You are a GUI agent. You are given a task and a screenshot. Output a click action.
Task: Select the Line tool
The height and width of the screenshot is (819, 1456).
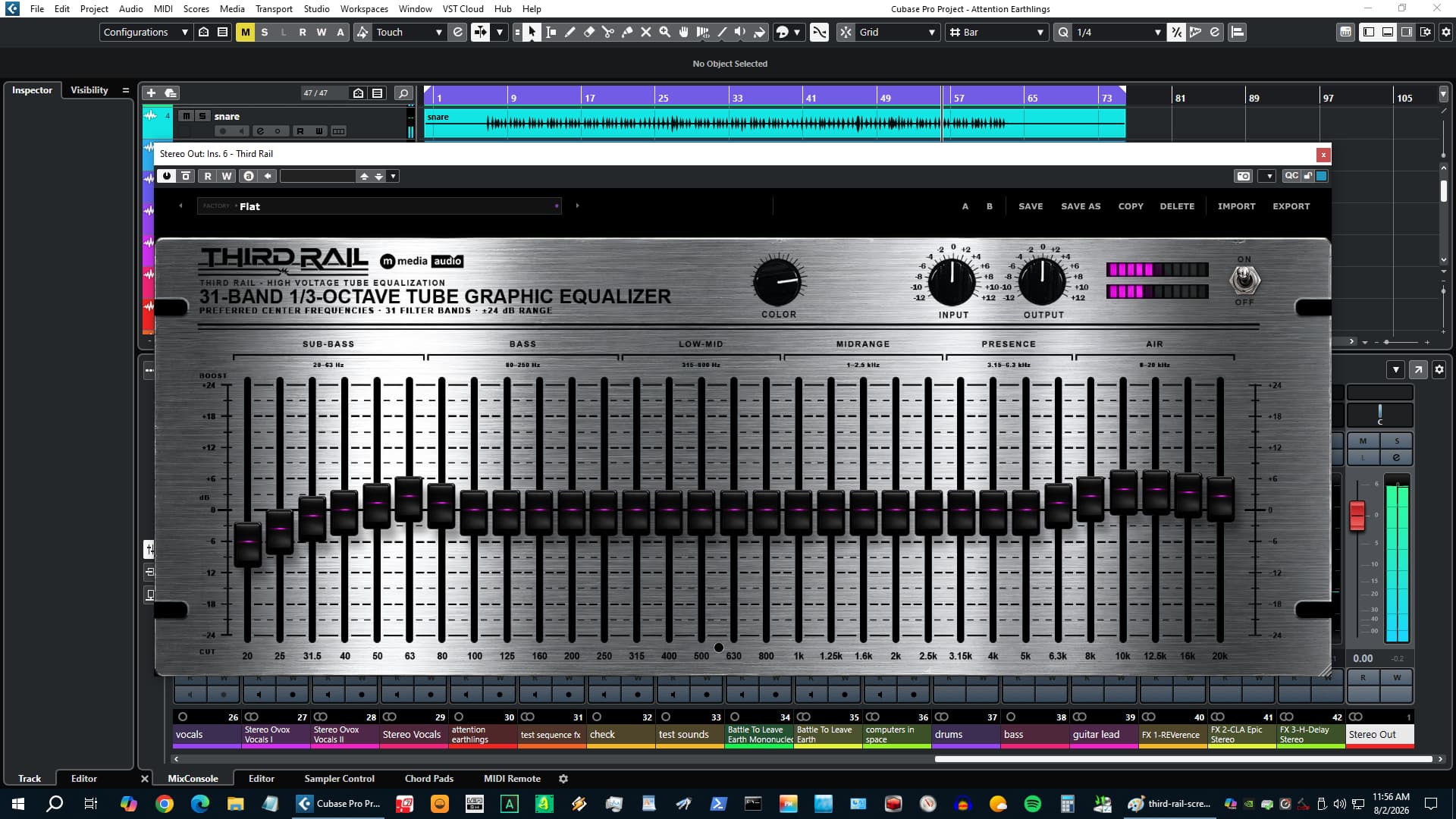[x=721, y=32]
